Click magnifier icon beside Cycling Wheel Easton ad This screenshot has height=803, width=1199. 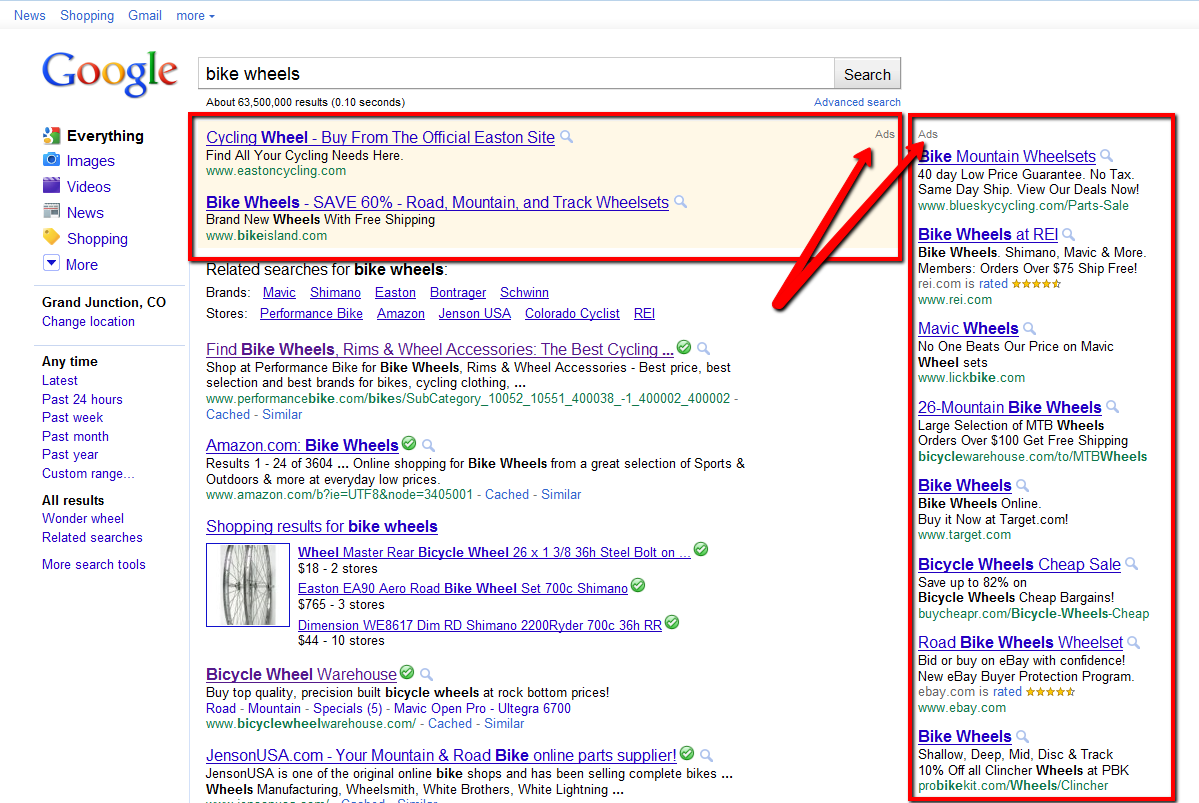(x=567, y=137)
